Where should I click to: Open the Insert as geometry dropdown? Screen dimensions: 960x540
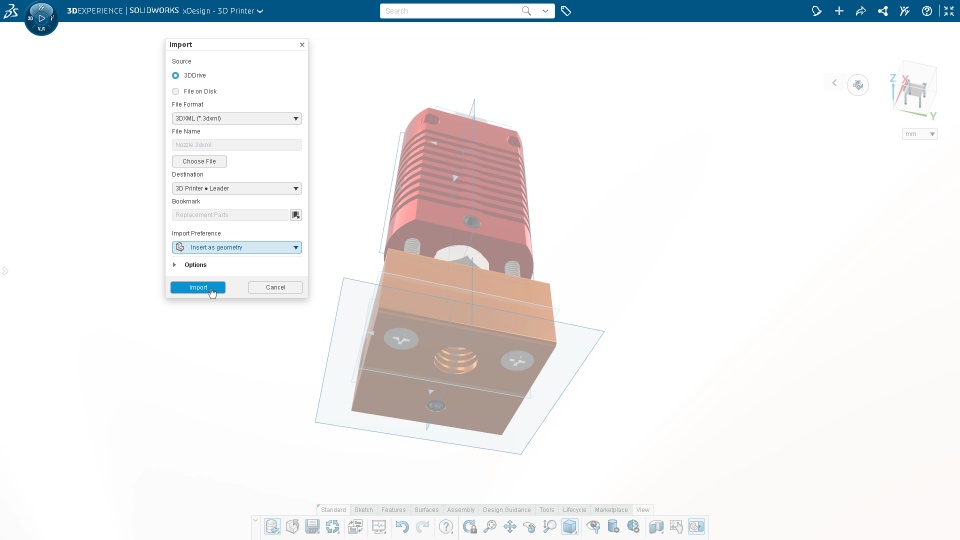(236, 247)
